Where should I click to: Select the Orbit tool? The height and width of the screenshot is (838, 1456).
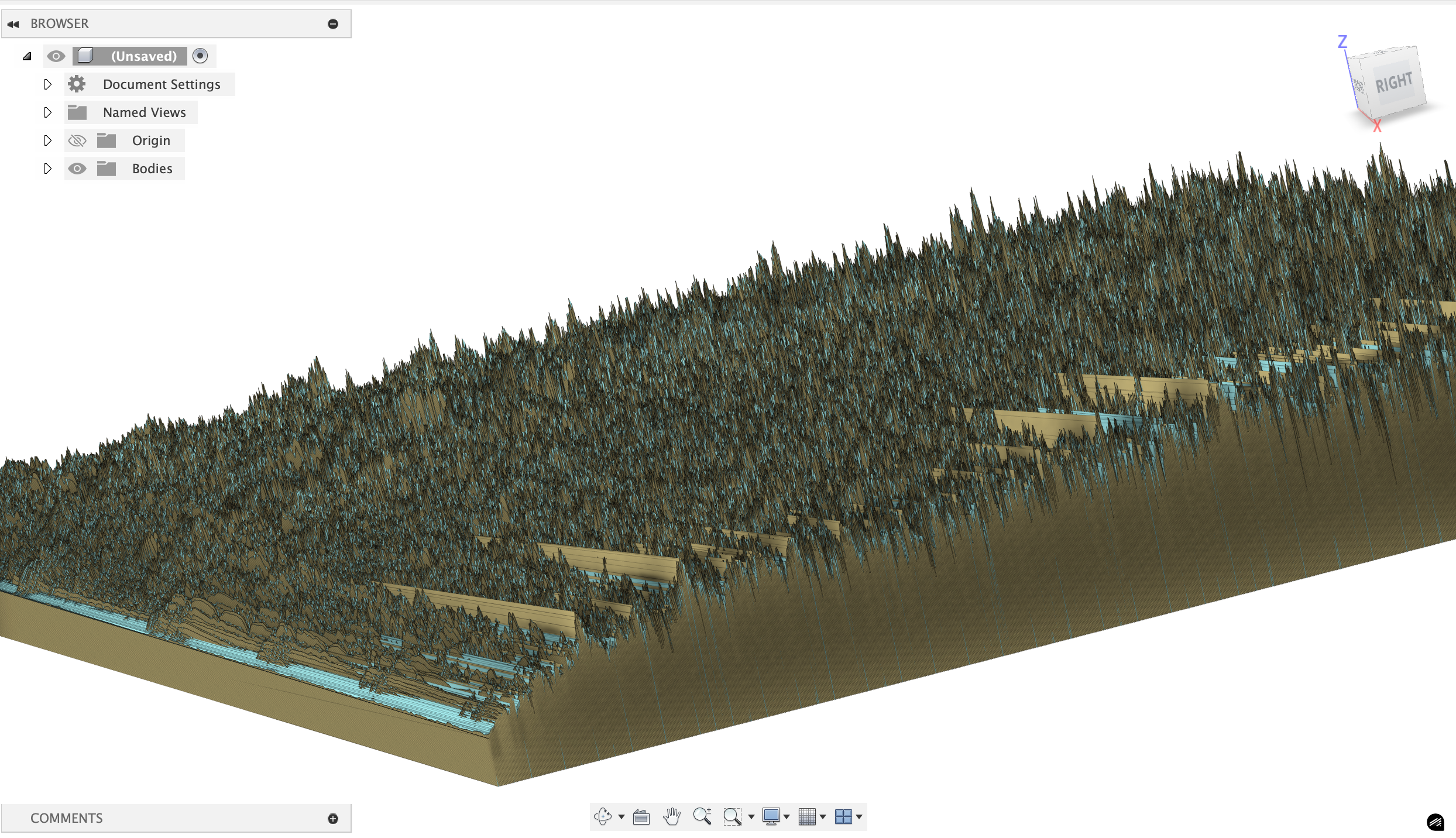coord(602,816)
